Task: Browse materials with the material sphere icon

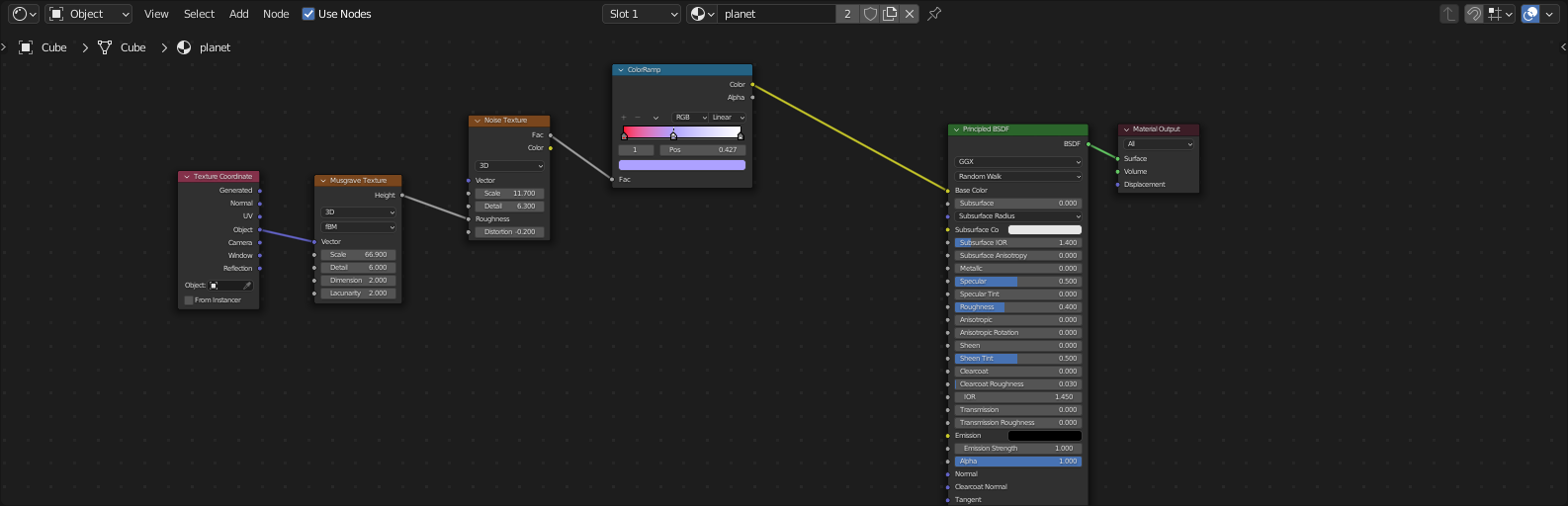Action: coord(702,14)
